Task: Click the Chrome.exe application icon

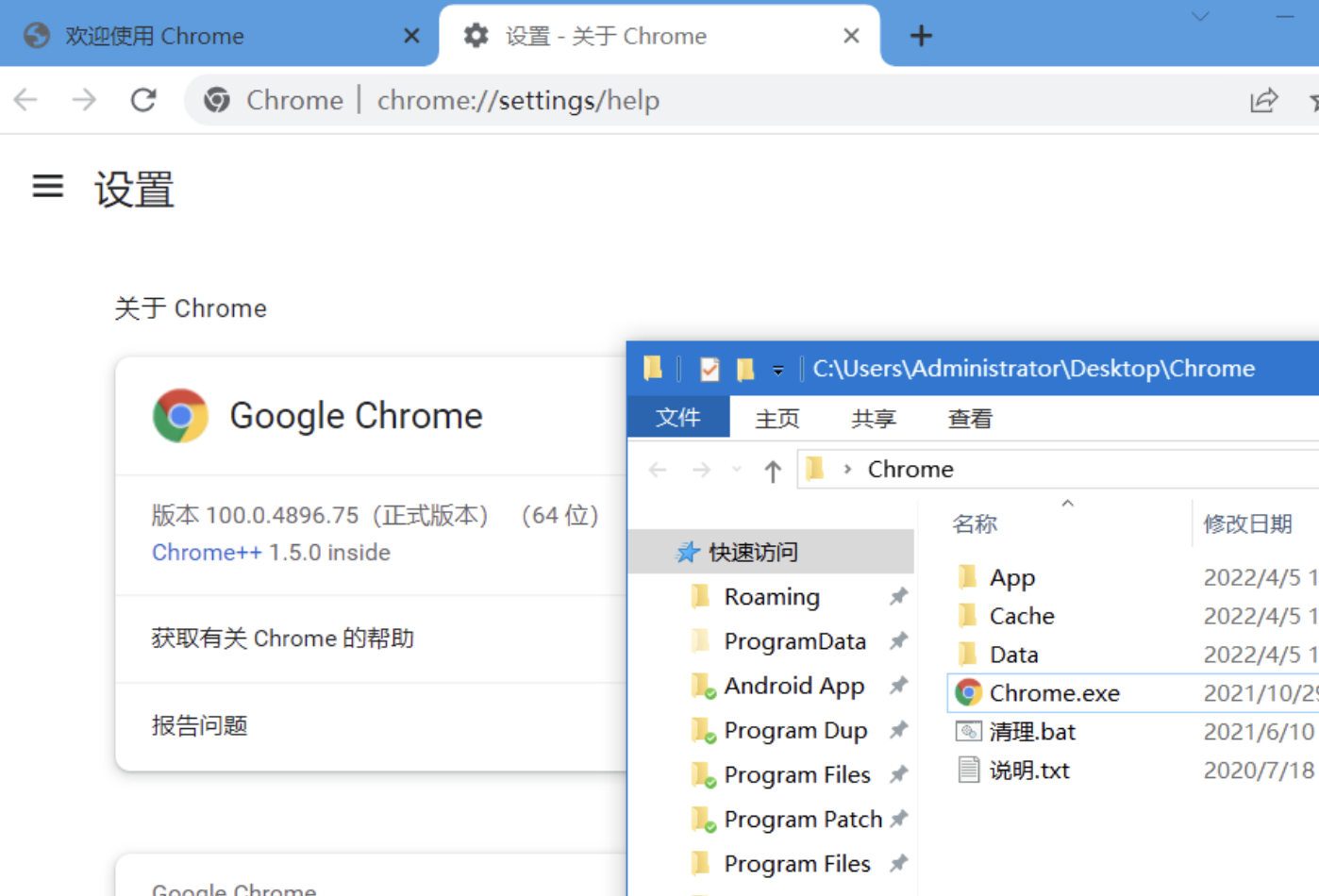Action: (x=968, y=692)
